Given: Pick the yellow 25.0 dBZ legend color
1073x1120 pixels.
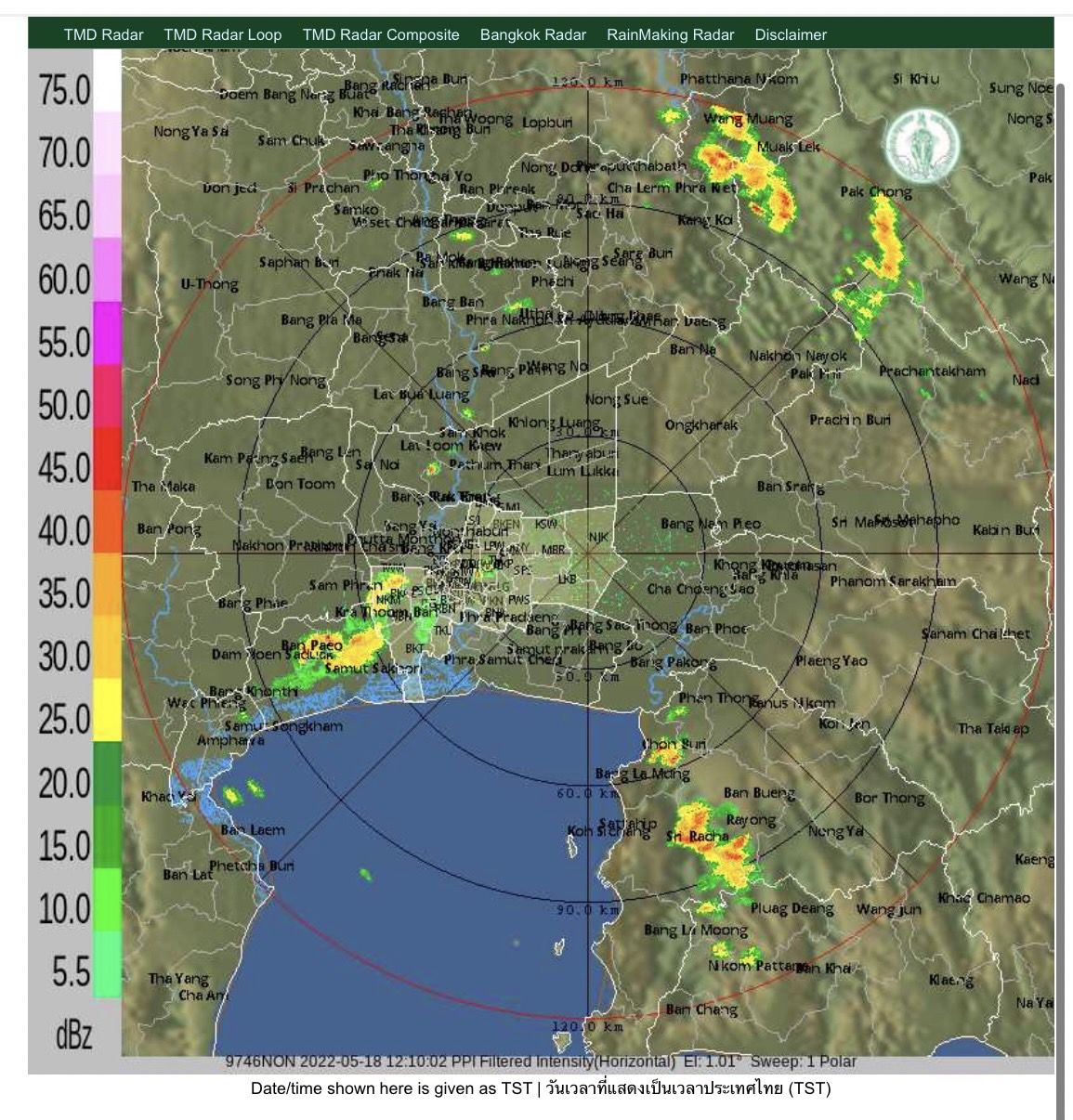Looking at the screenshot, I should 107,710.
